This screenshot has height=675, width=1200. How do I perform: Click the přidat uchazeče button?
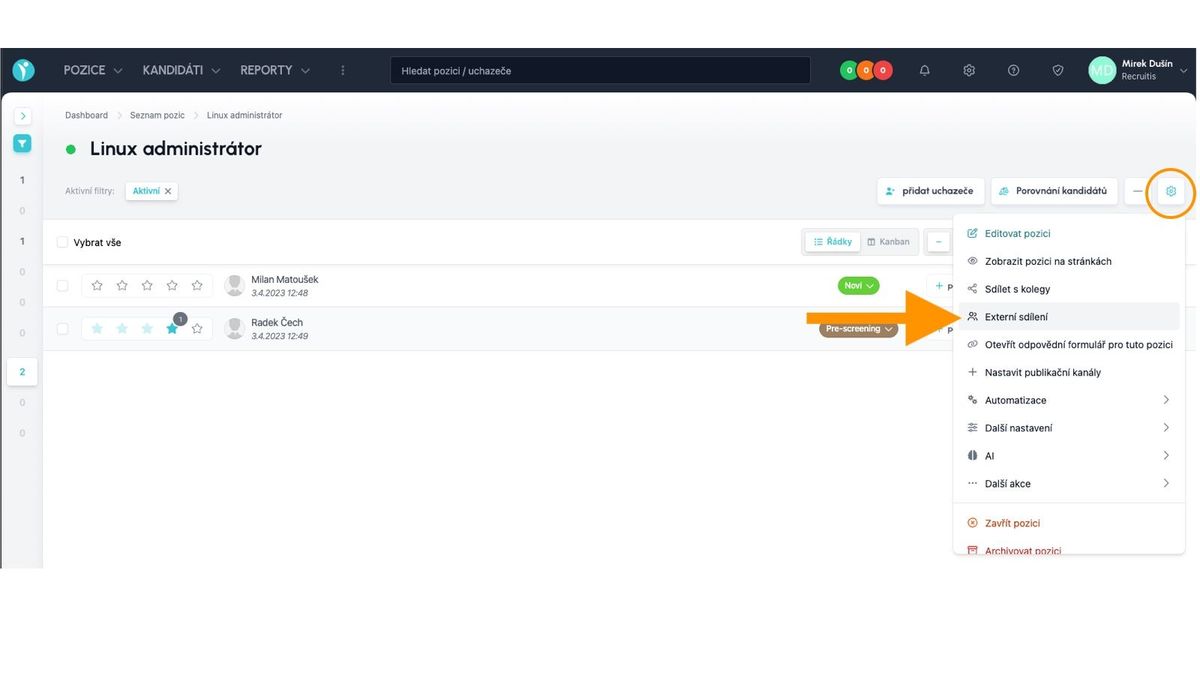click(930, 191)
